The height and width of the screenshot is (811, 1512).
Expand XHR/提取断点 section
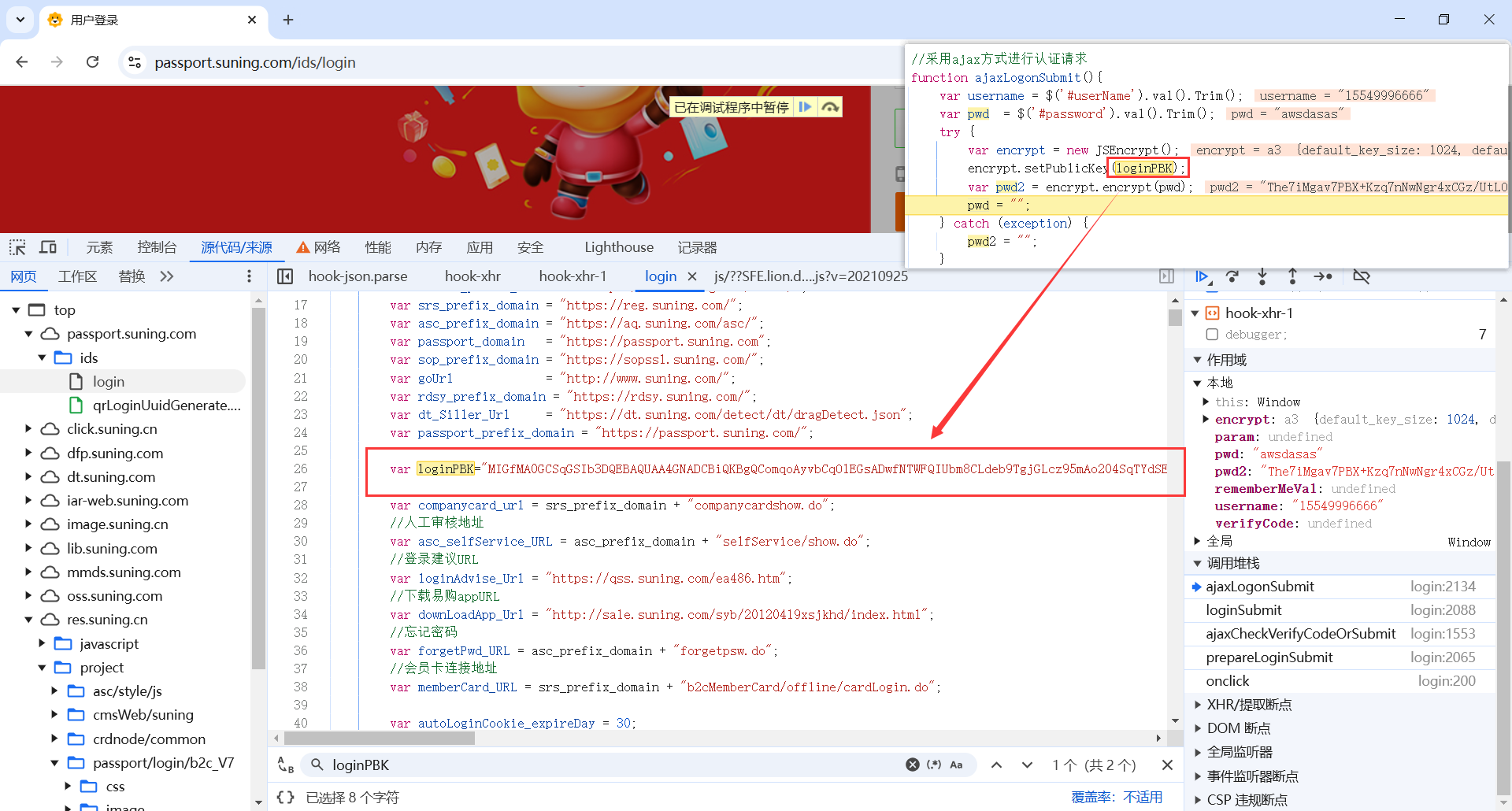1197,705
